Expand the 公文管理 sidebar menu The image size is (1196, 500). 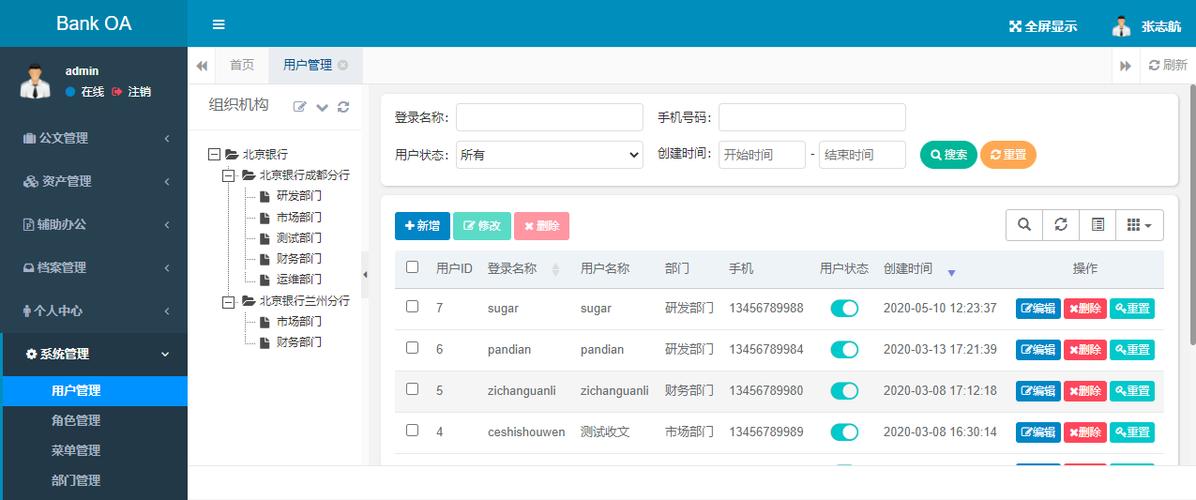pos(94,138)
